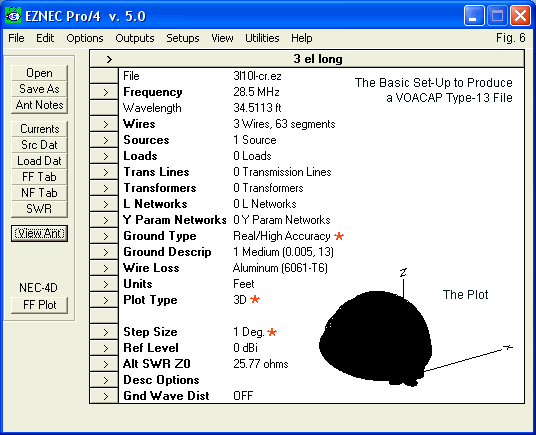Click the SWR button
This screenshot has height=435, width=536.
tap(39, 209)
